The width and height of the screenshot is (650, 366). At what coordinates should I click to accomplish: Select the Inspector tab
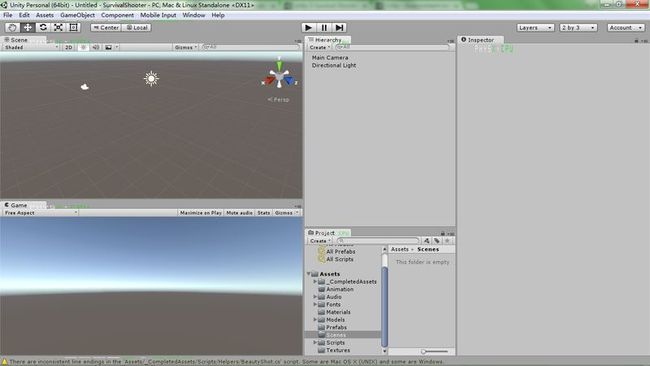point(480,40)
